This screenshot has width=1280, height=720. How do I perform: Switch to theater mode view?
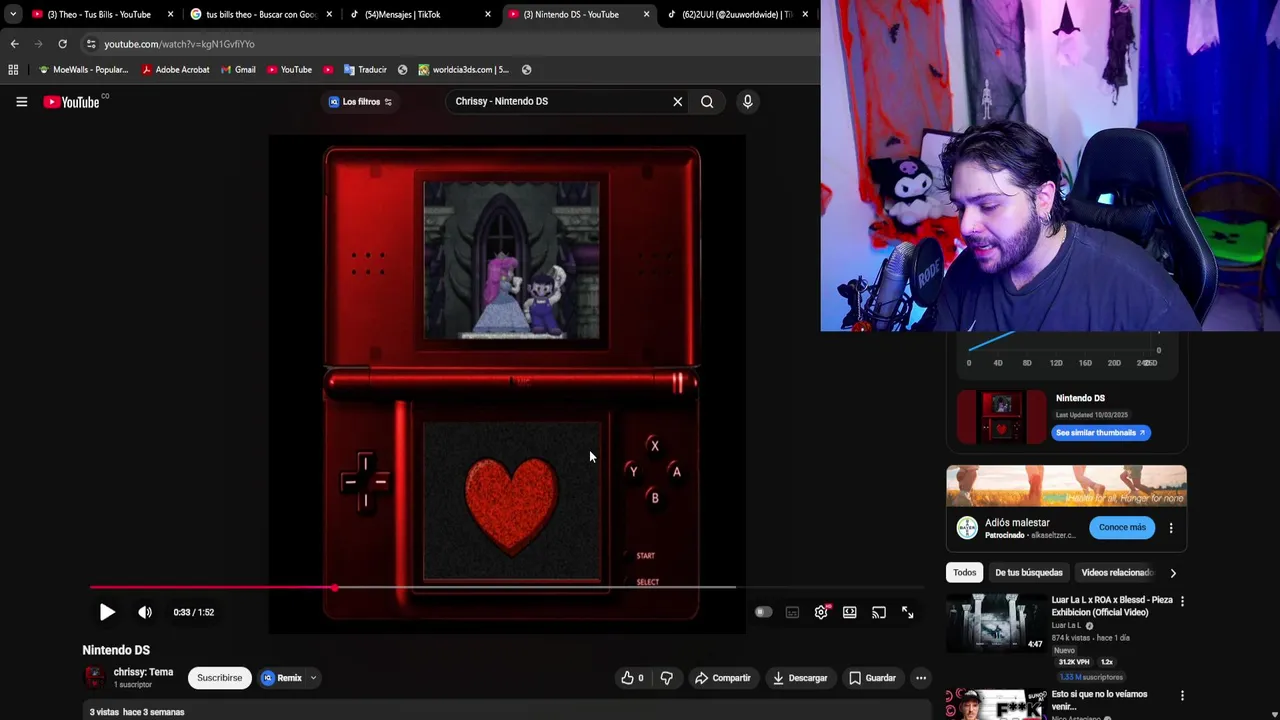[x=849, y=612]
